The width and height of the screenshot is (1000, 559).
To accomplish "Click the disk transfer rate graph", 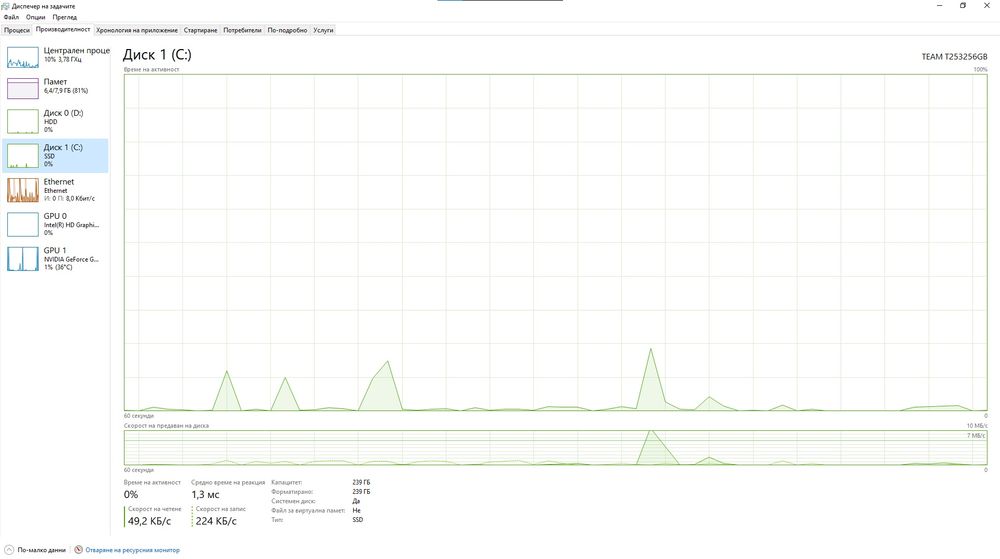I will pyautogui.click(x=555, y=447).
